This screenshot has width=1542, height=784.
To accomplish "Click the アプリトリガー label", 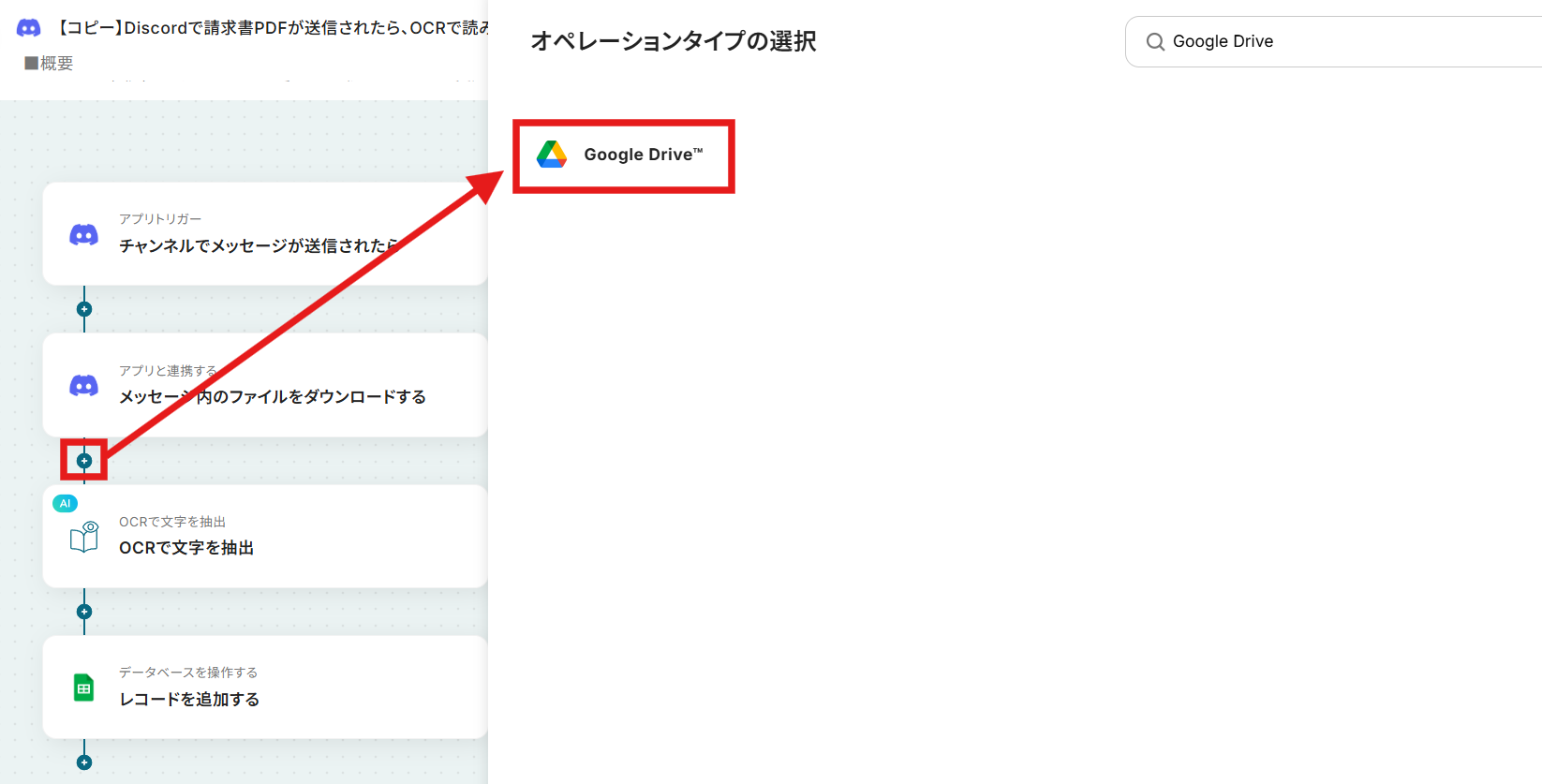I will [160, 218].
